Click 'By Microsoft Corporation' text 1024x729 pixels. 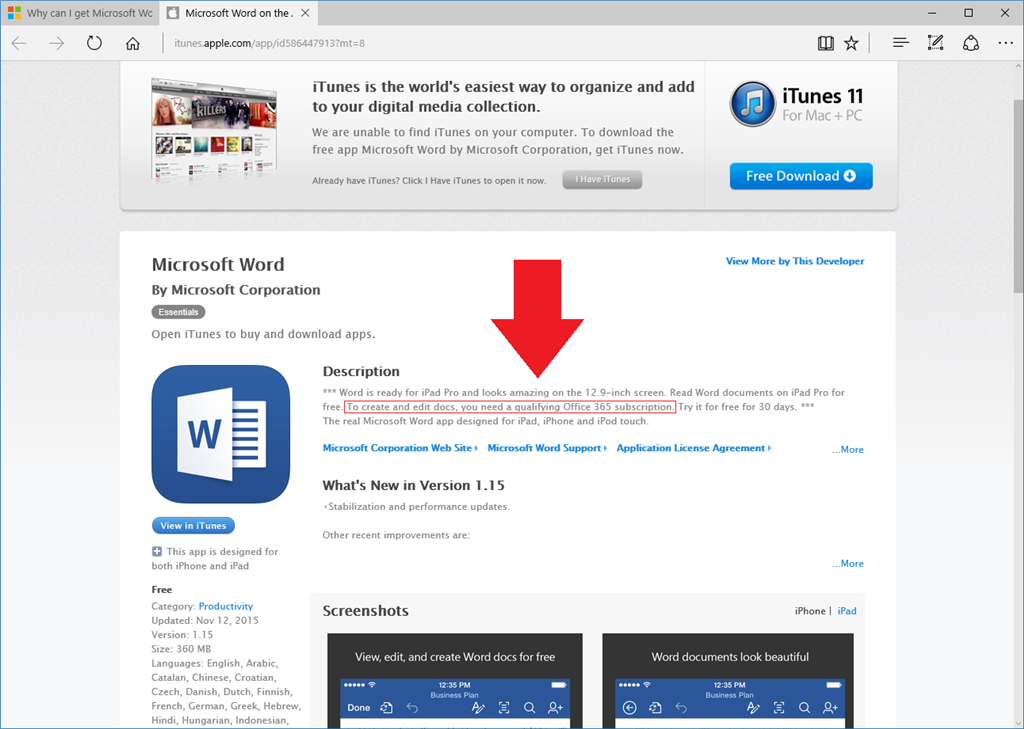[x=236, y=290]
